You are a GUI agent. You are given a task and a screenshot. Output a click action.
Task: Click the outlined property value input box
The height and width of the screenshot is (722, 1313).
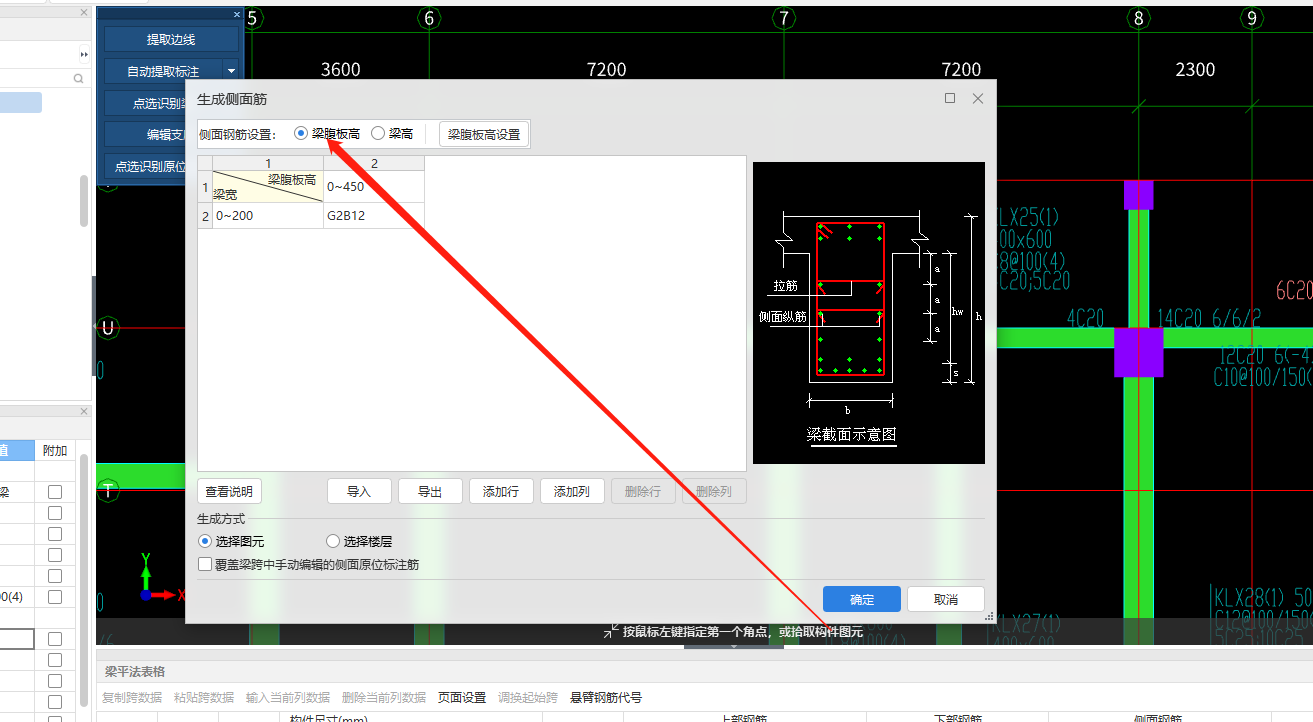(17, 639)
